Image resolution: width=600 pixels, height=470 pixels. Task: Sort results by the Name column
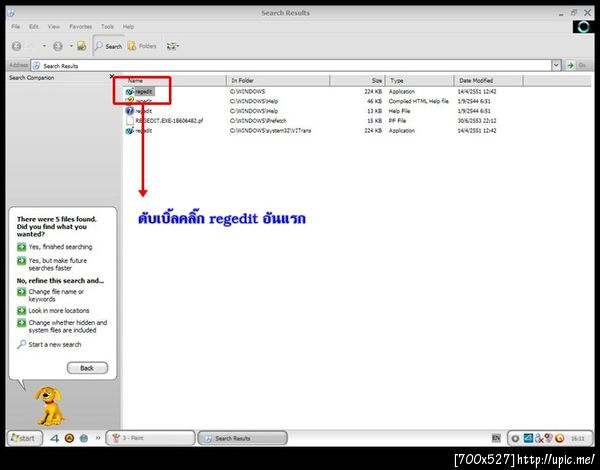[175, 80]
